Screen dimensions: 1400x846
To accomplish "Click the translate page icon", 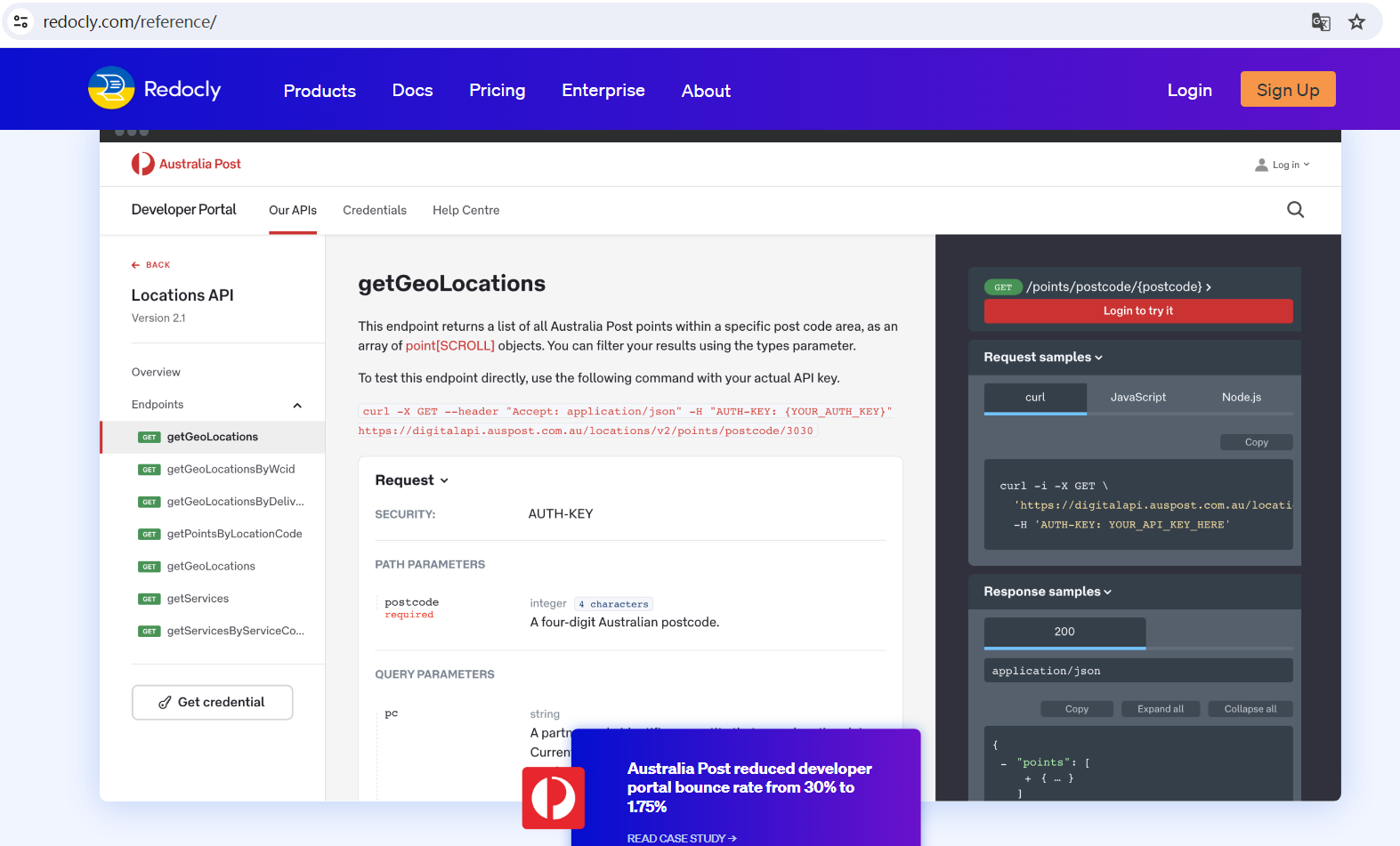I will click(x=1321, y=22).
